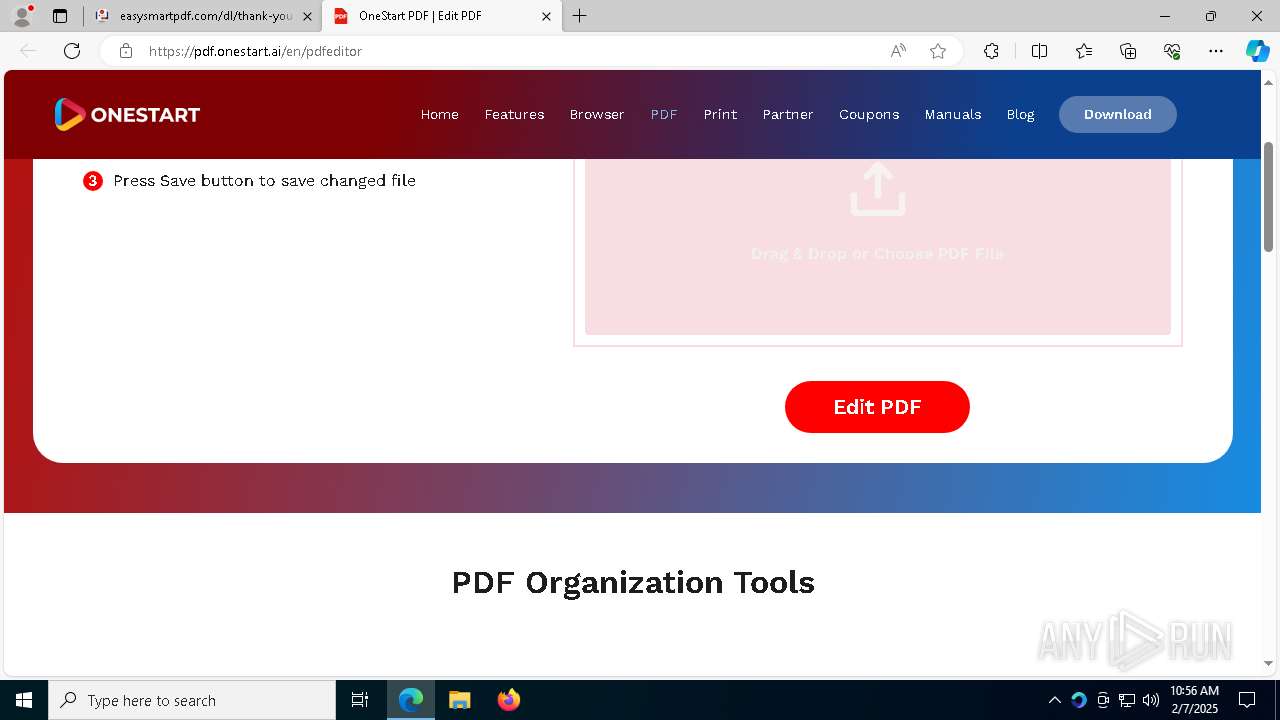Close the OneStart PDF tab

546,16
